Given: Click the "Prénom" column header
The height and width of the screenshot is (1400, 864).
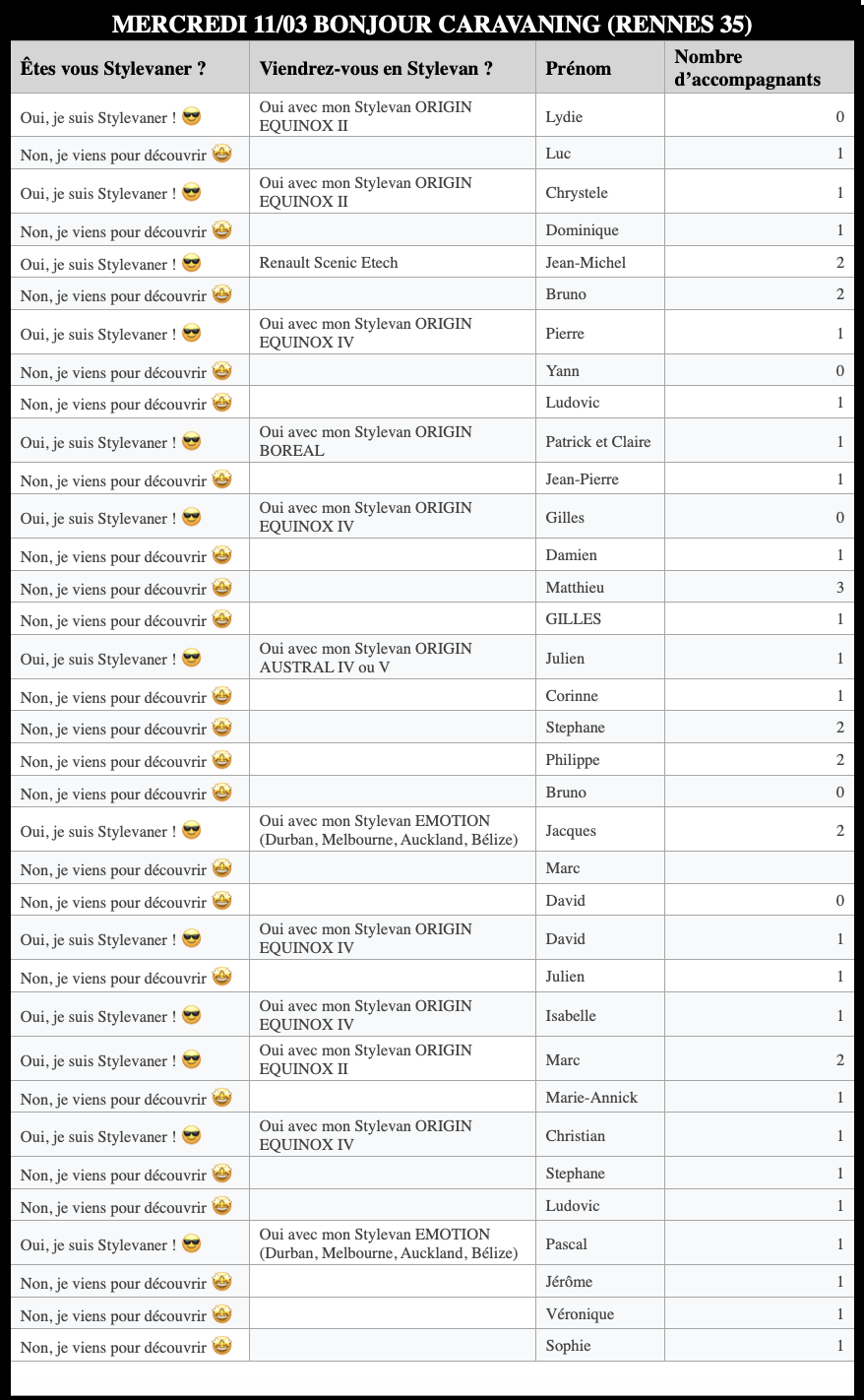Looking at the screenshot, I should tap(579, 68).
